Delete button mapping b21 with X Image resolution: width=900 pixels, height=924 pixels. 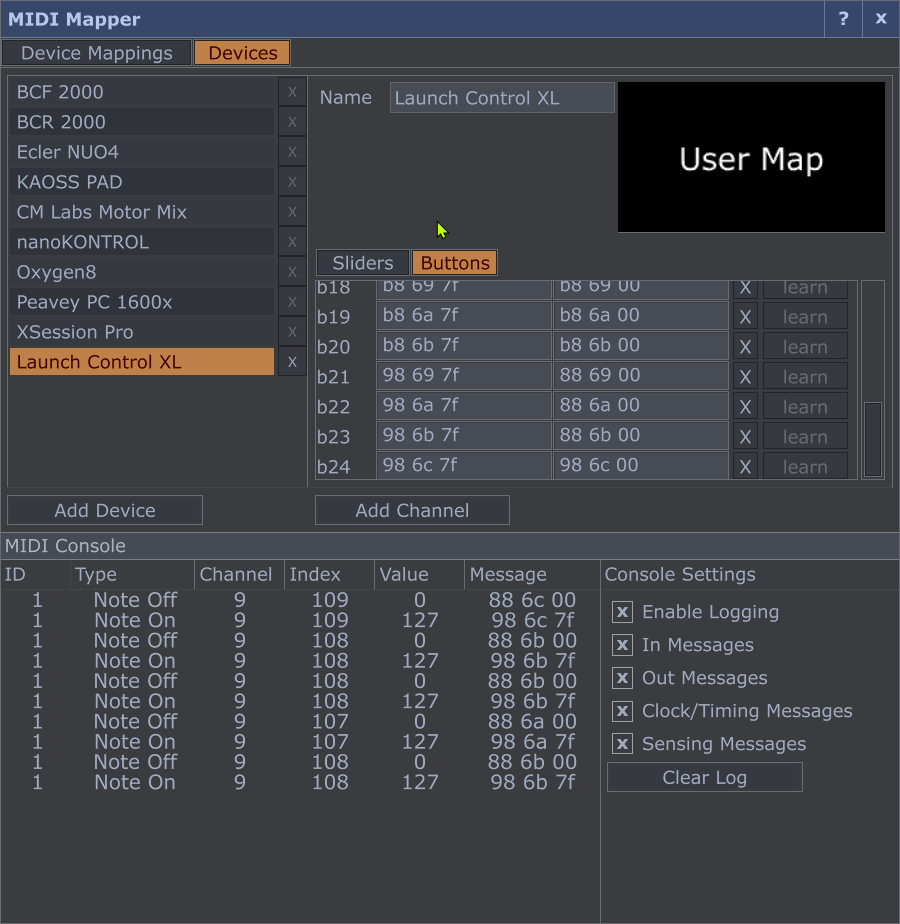click(x=745, y=377)
